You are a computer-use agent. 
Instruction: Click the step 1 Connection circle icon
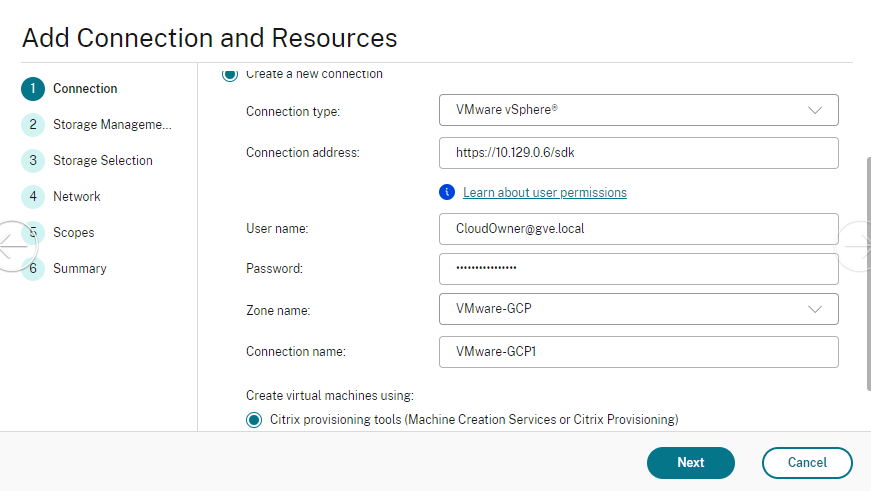pyautogui.click(x=33, y=89)
